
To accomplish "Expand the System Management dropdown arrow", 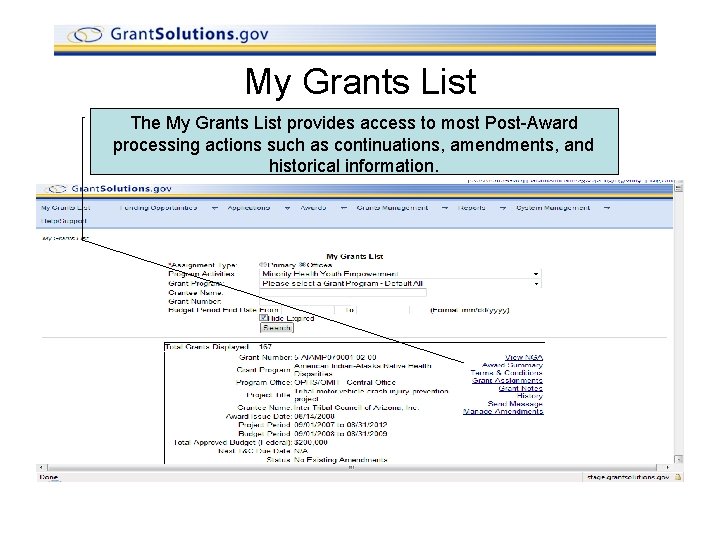I will pyautogui.click(x=607, y=208).
